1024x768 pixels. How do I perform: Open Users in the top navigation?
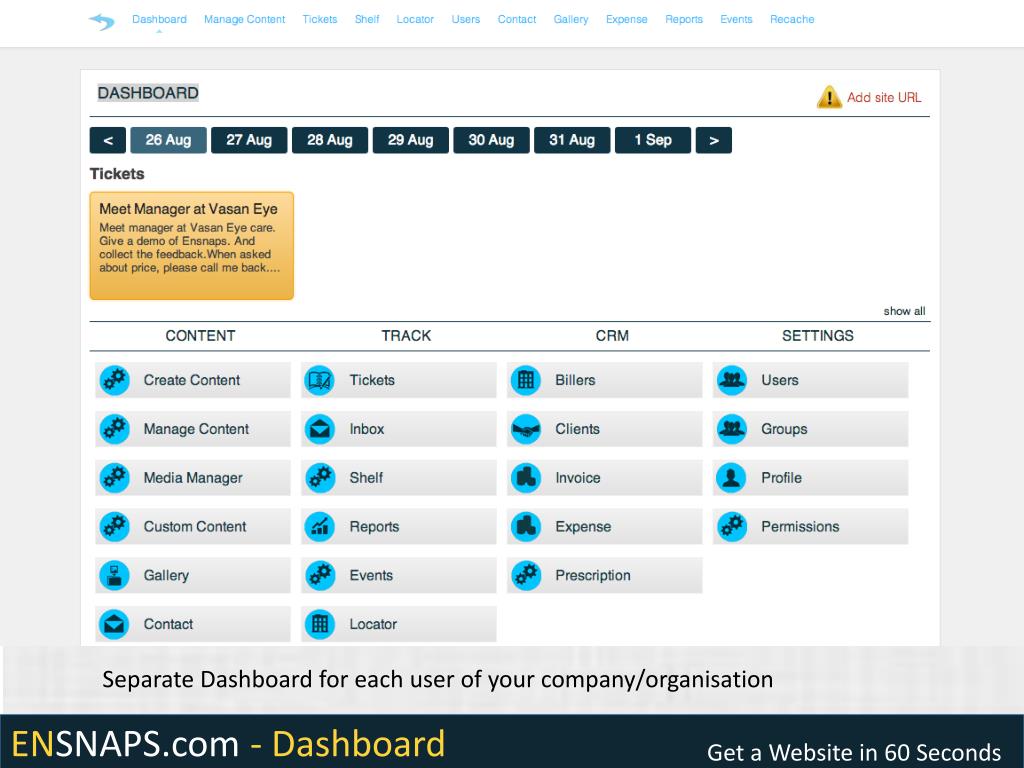466,20
